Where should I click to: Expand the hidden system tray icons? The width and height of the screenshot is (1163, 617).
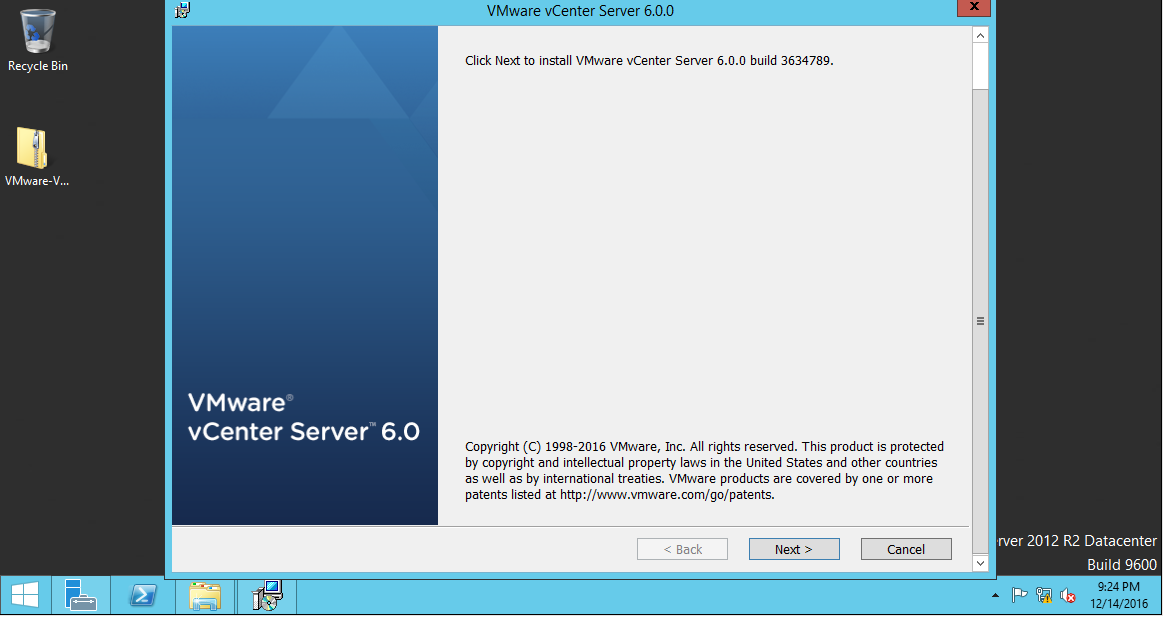(x=995, y=595)
